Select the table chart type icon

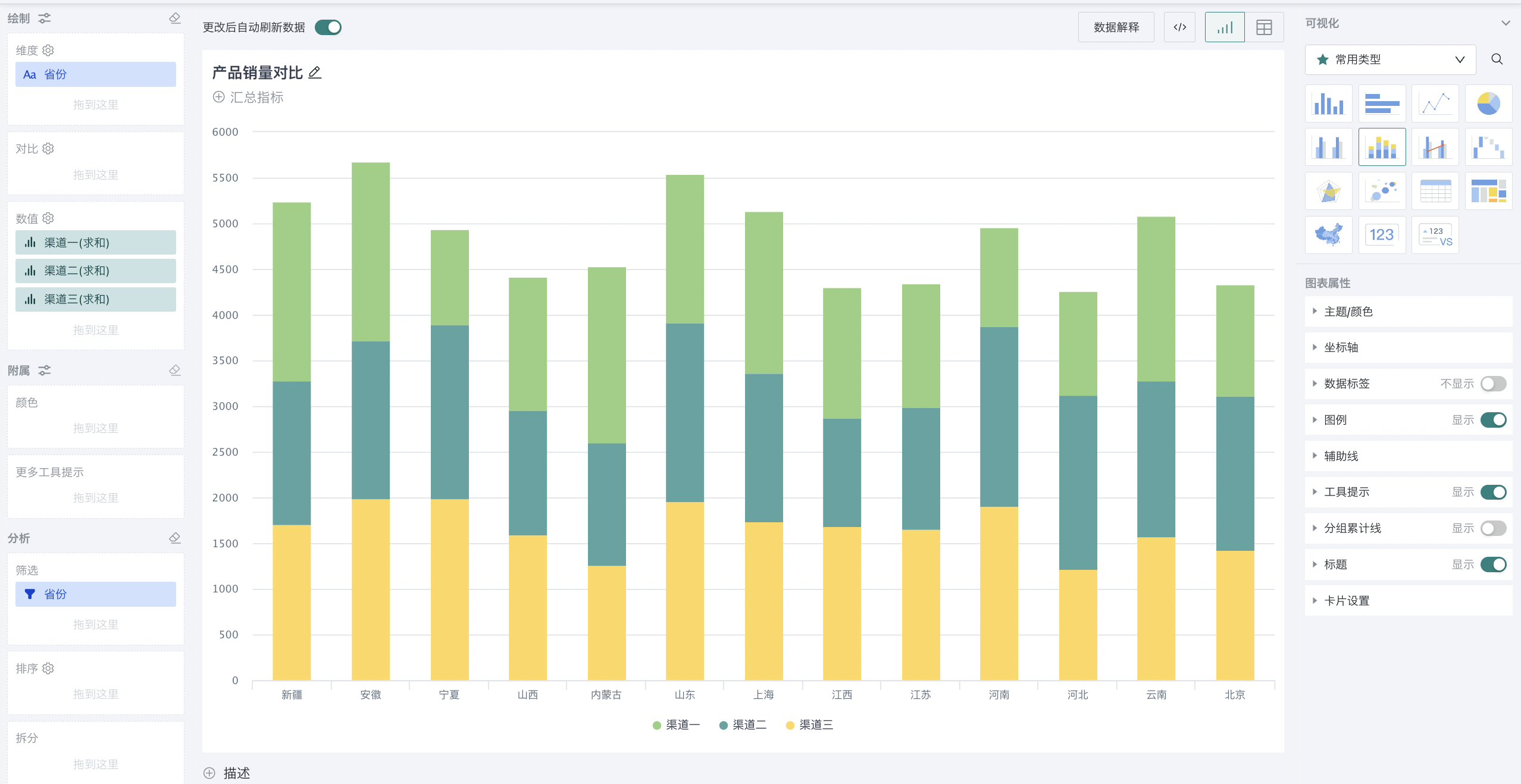click(1435, 191)
